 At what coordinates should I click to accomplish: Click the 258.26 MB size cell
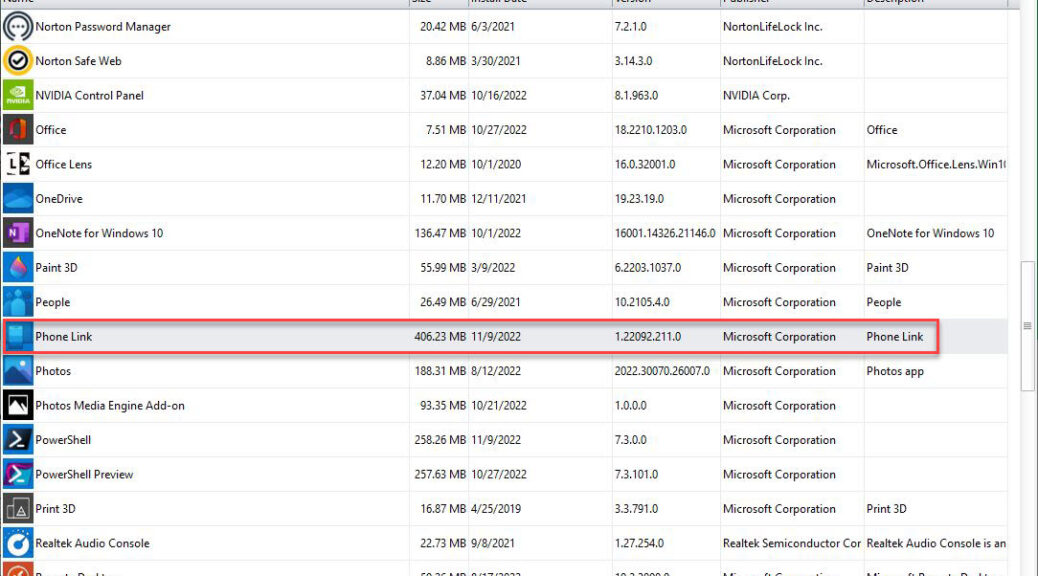coord(440,440)
